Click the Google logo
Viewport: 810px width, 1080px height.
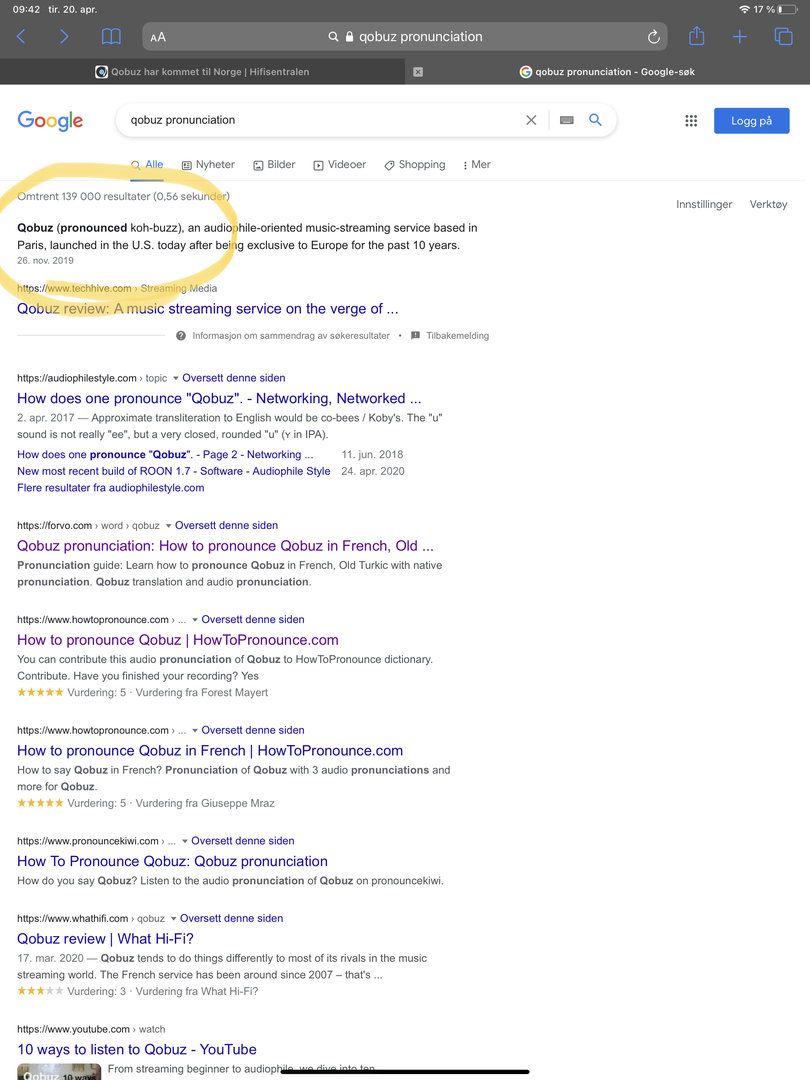[x=50, y=121]
